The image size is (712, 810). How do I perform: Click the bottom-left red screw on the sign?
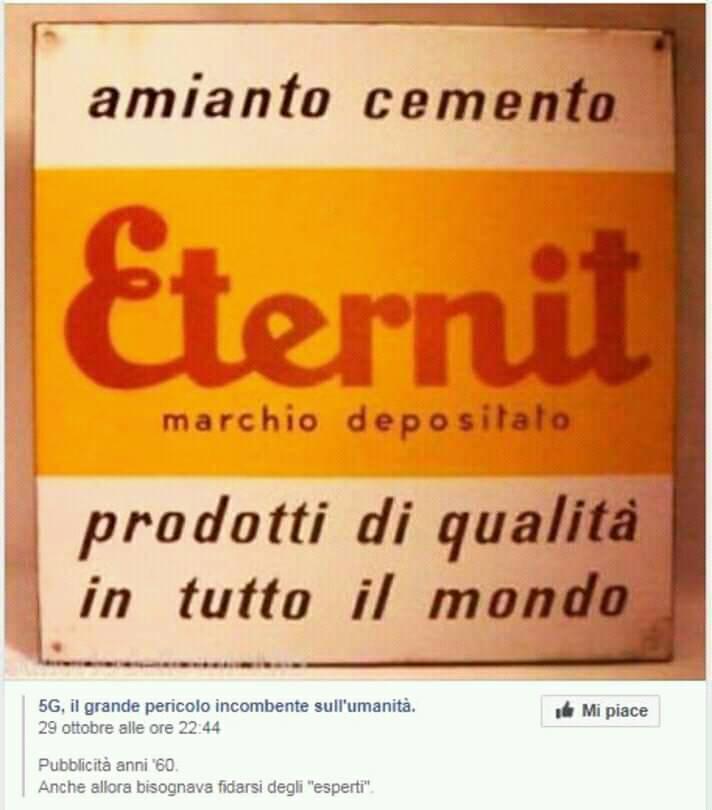pyautogui.click(x=57, y=646)
